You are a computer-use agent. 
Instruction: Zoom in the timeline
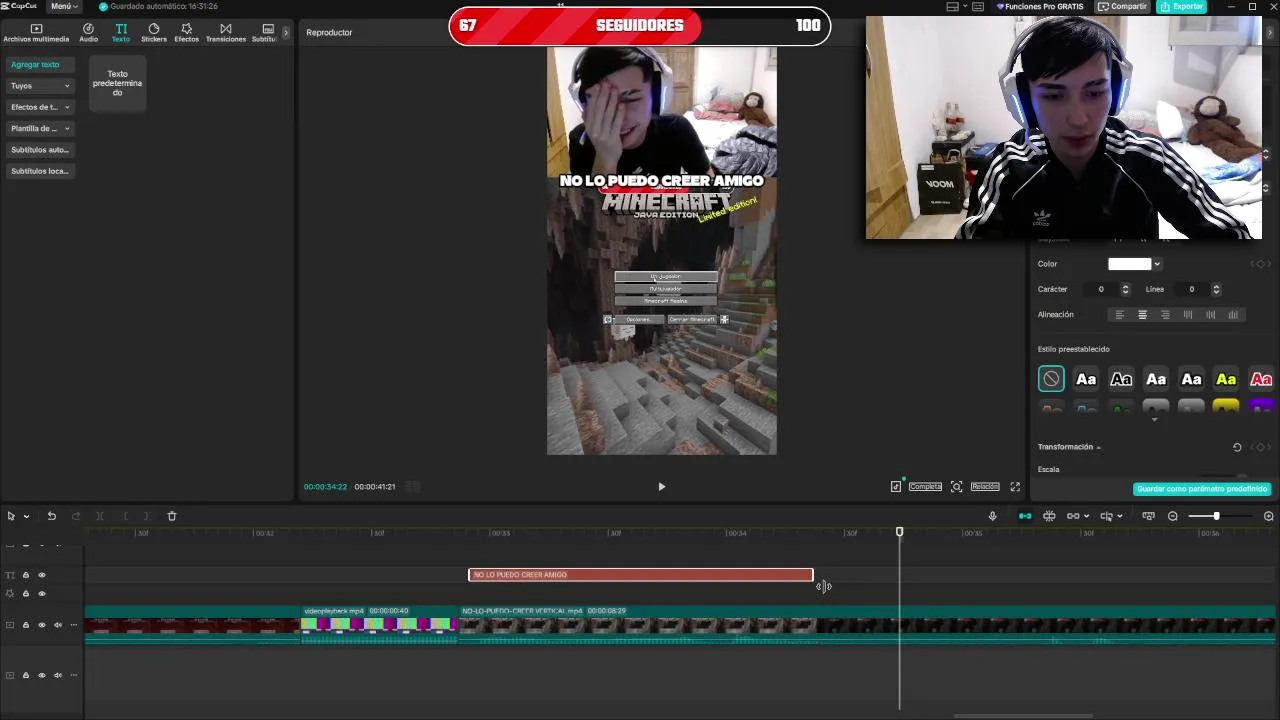tap(1268, 516)
